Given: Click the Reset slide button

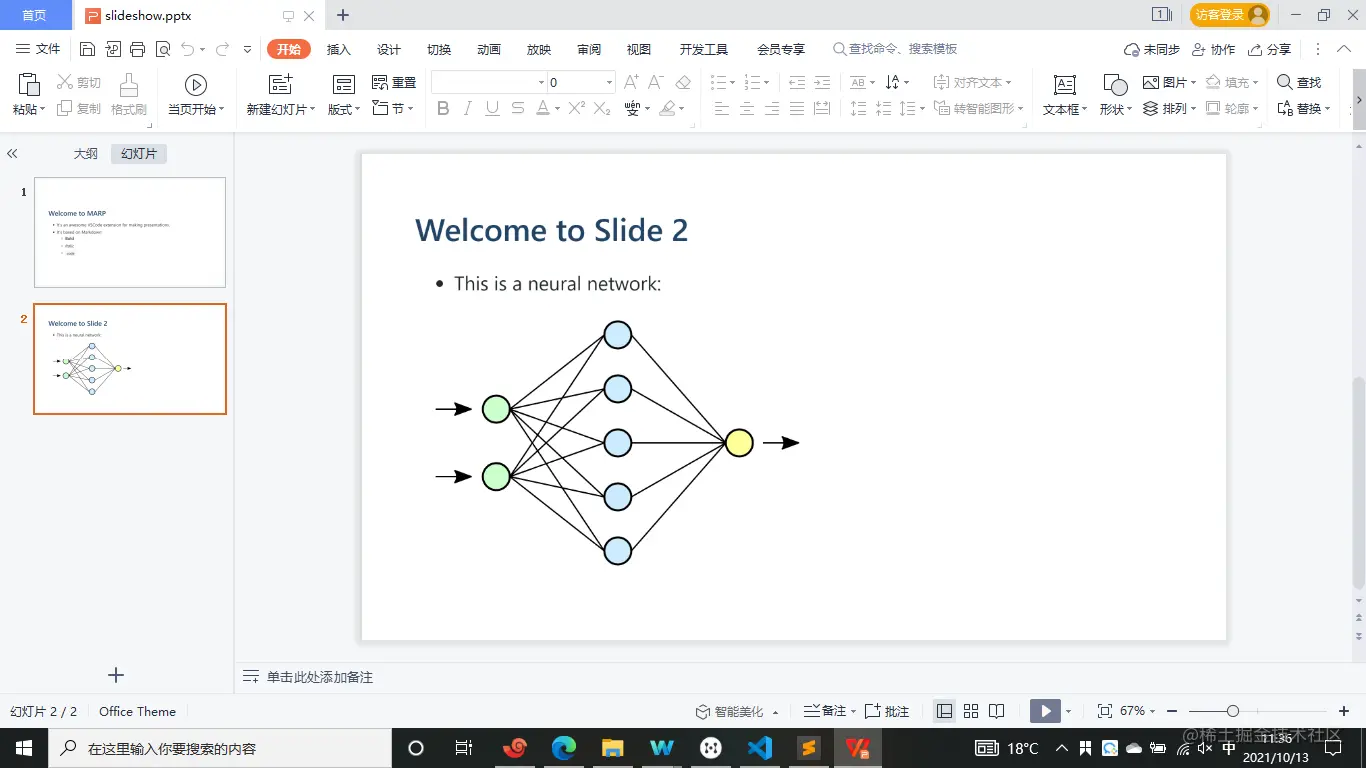Looking at the screenshot, I should click(394, 82).
